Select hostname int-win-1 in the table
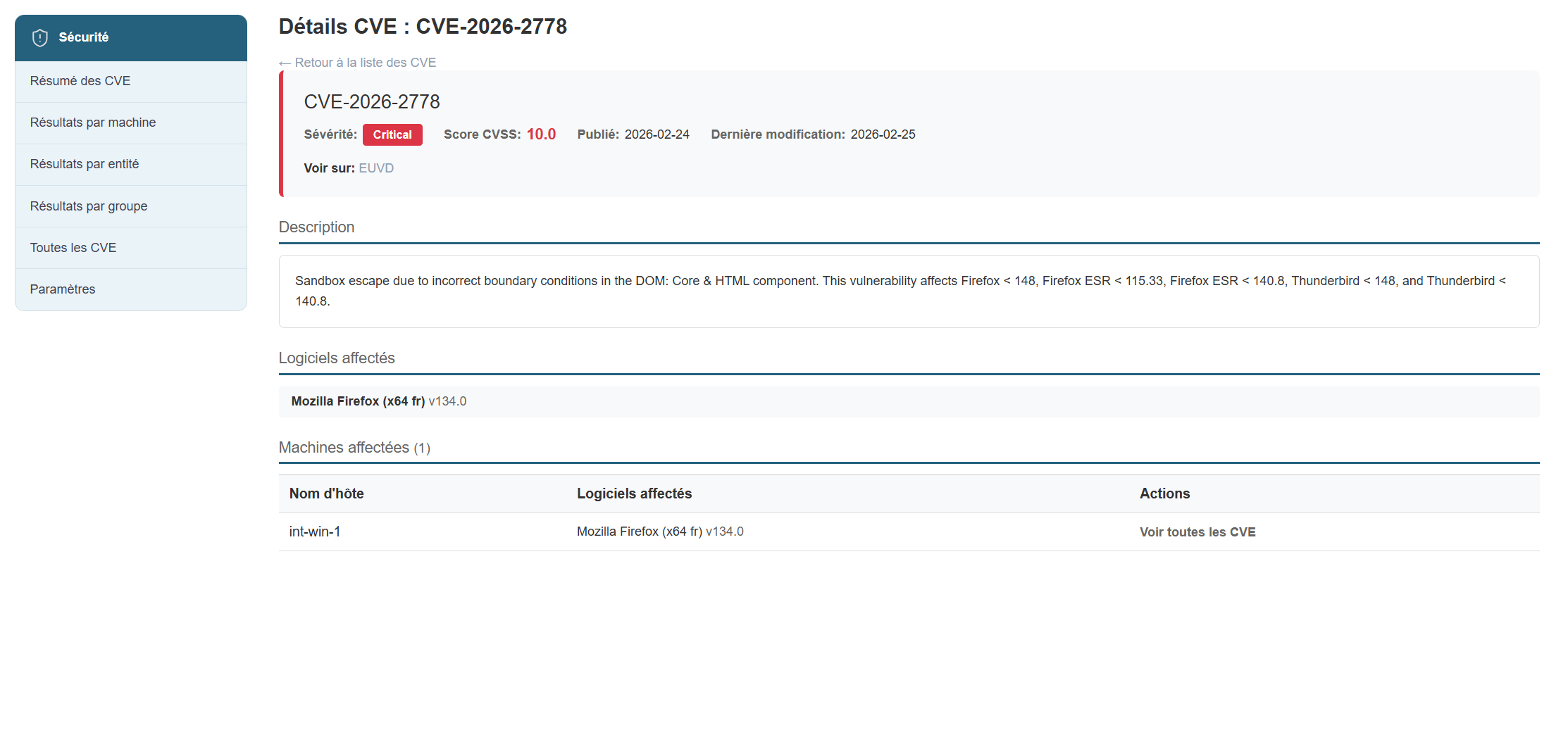 click(315, 532)
